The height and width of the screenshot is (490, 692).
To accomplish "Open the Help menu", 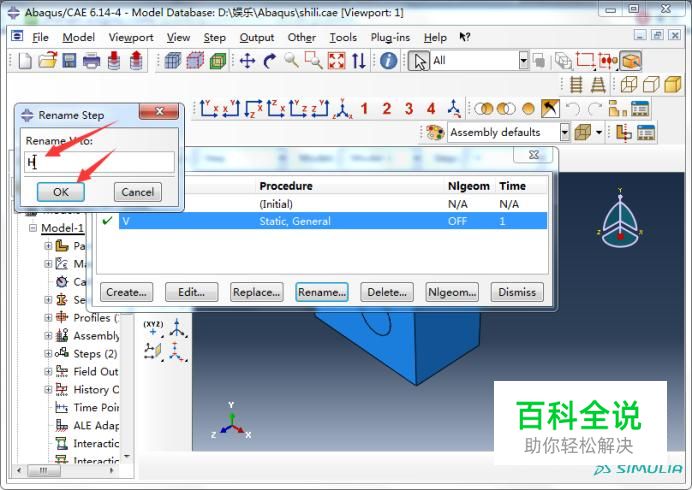I will tap(435, 38).
